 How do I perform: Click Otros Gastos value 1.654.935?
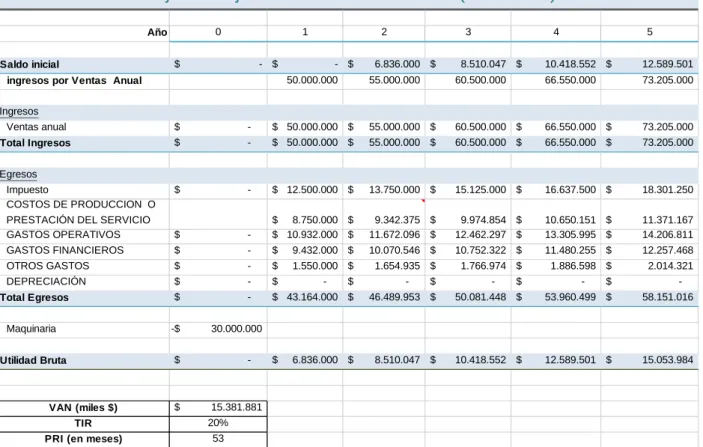click(397, 266)
